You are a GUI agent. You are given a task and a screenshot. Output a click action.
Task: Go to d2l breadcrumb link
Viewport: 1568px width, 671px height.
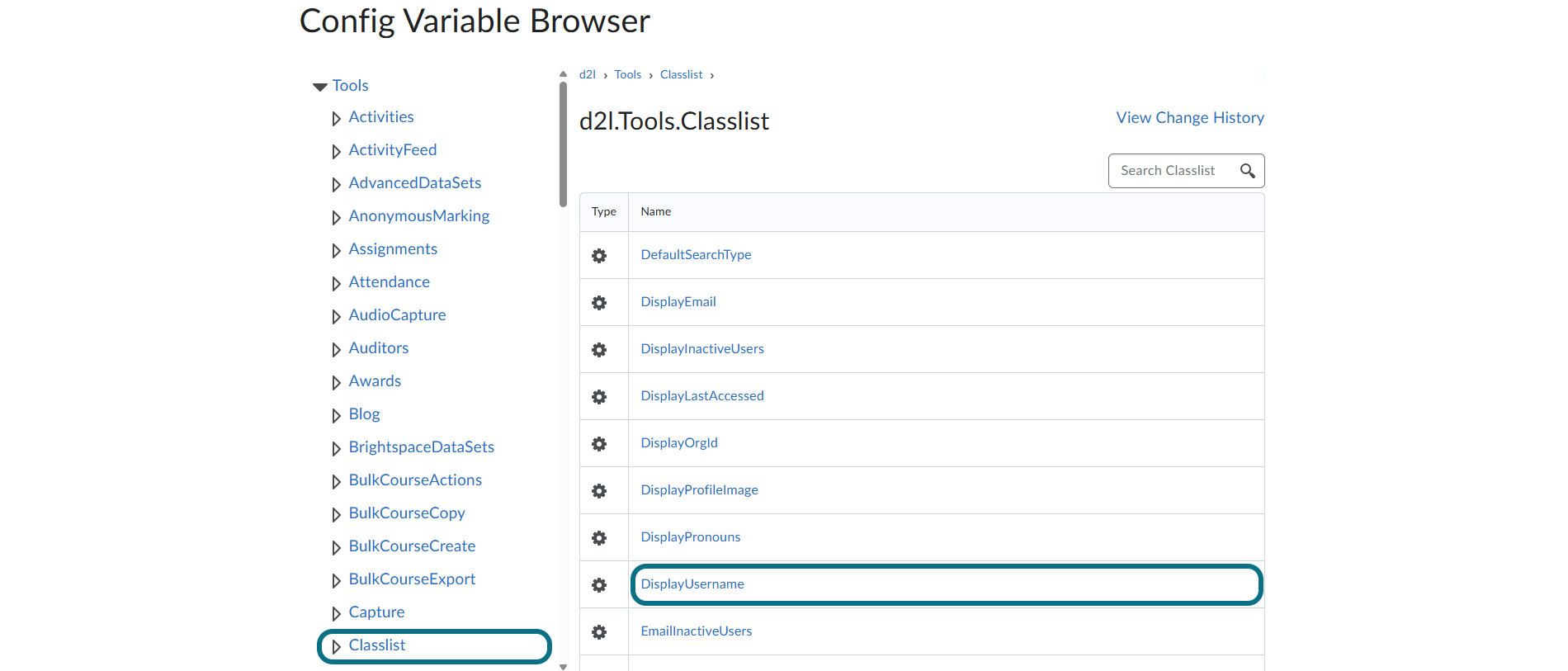[x=588, y=74]
